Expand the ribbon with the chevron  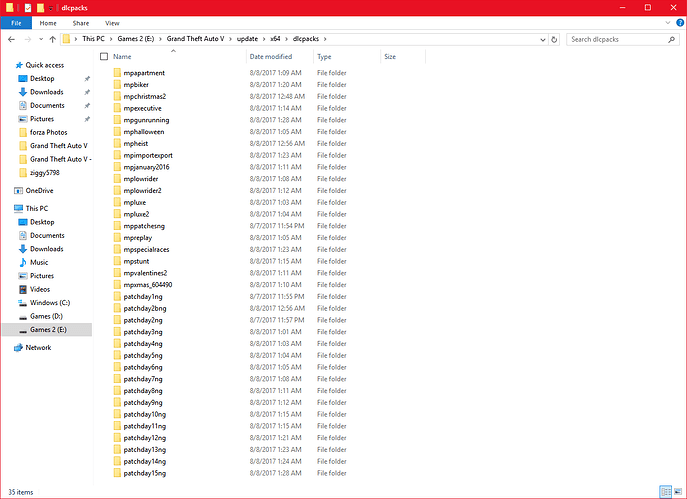pyautogui.click(x=668, y=23)
